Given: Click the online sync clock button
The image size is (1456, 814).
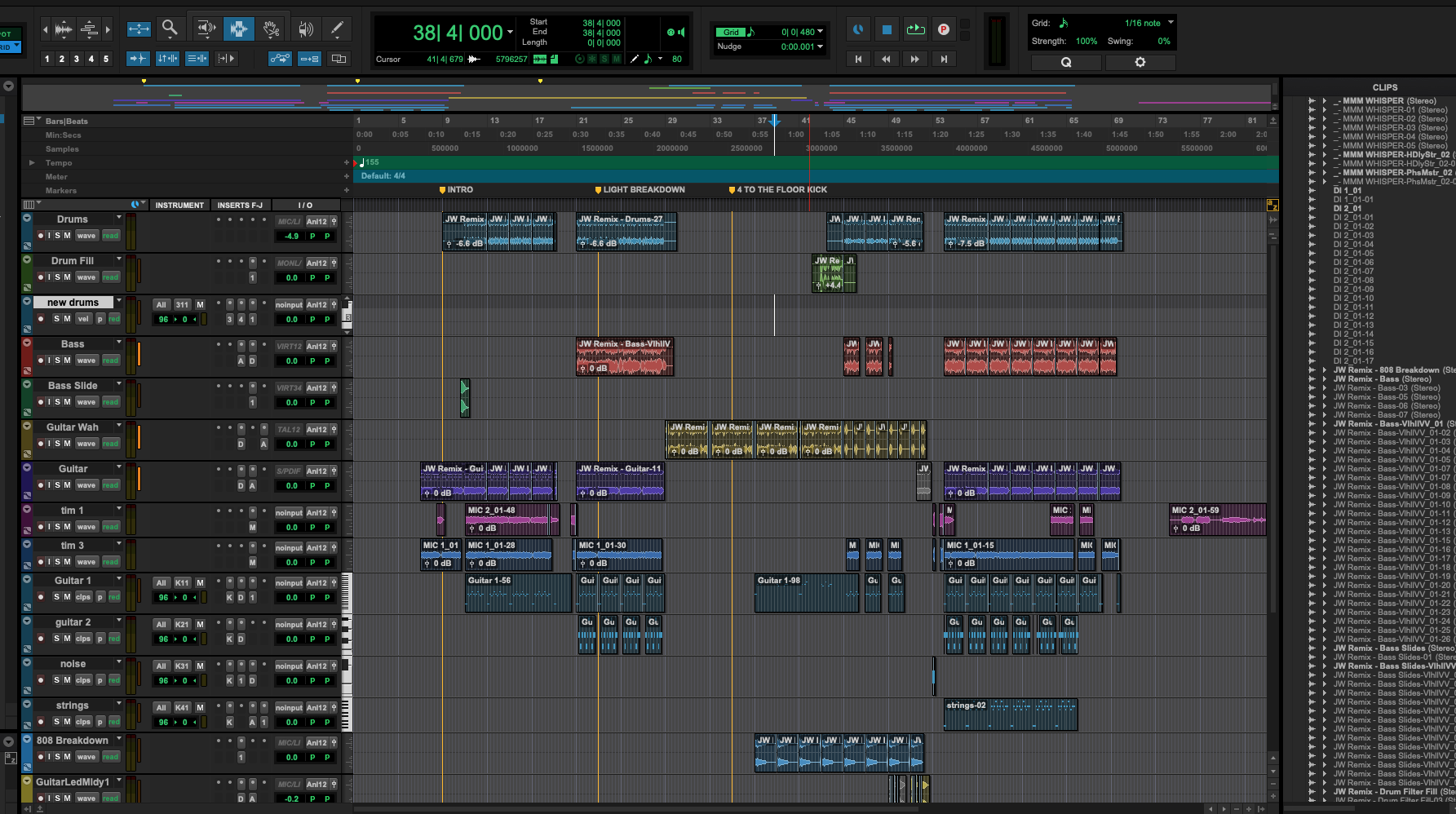Looking at the screenshot, I should 858,29.
